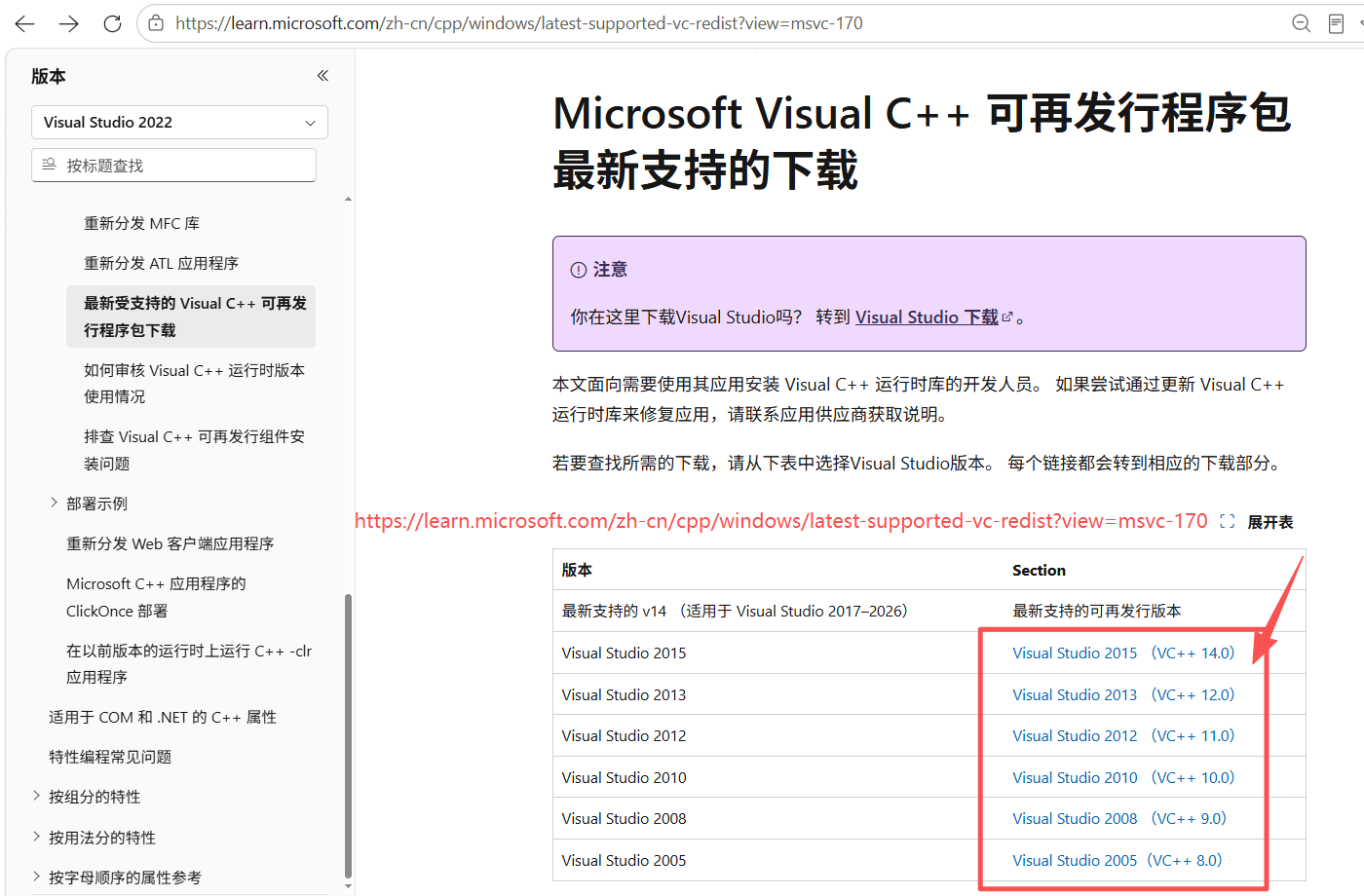Click the sidebar vertical scrollbar thumb
The image size is (1364, 896).
(348, 736)
